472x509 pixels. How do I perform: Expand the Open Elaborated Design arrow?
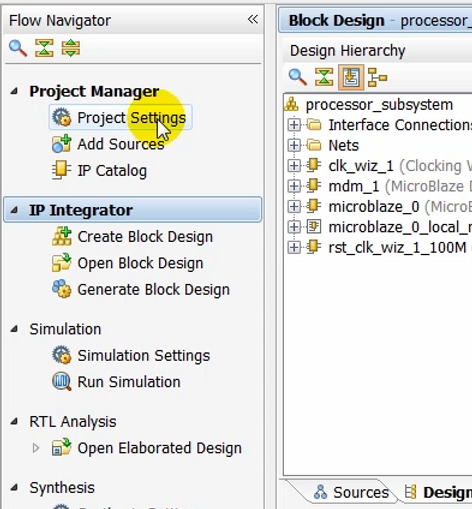[36, 448]
